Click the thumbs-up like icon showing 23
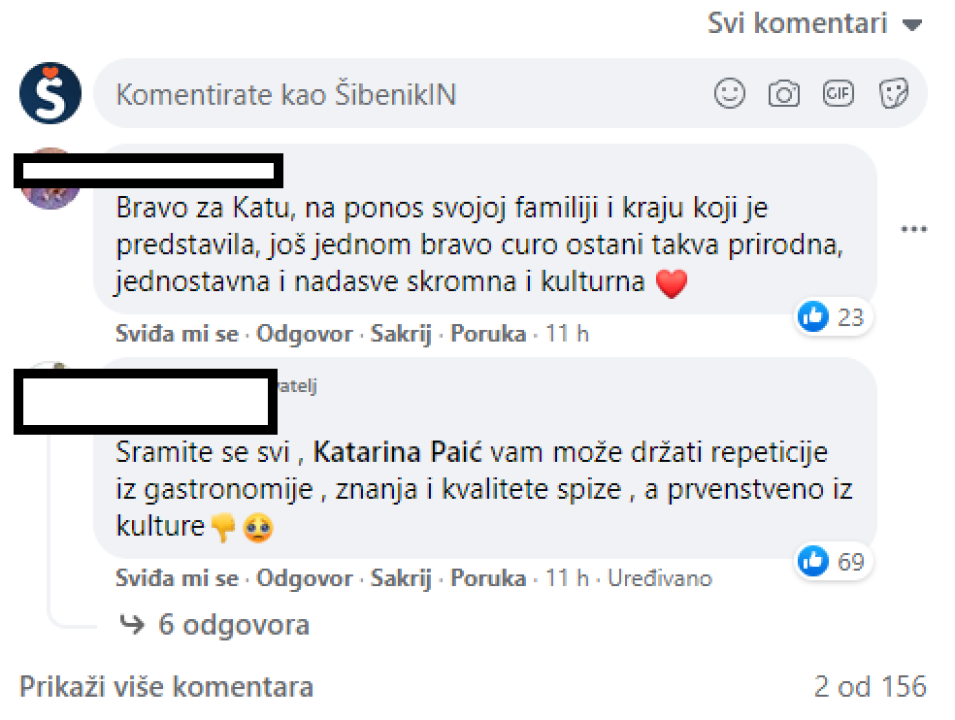955x720 pixels. [x=814, y=316]
